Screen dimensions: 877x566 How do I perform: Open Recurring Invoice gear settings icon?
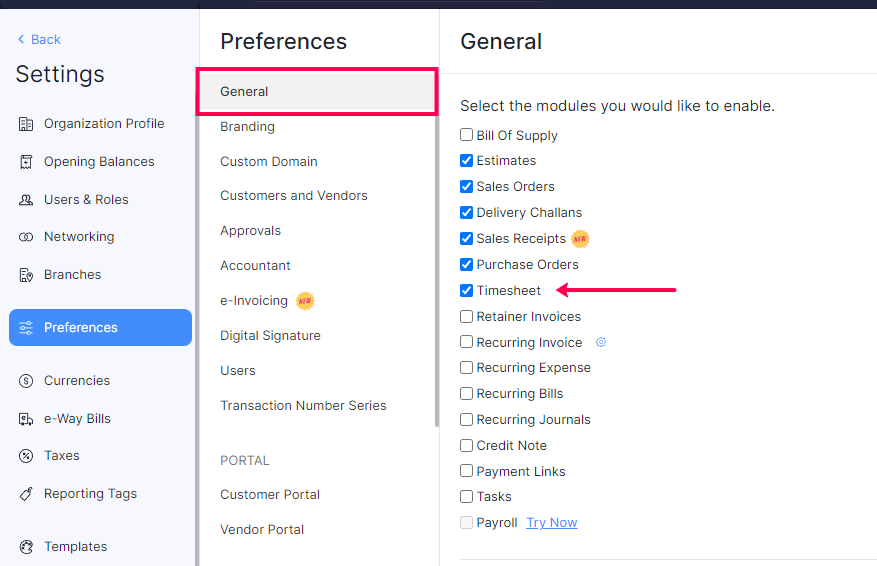click(601, 342)
